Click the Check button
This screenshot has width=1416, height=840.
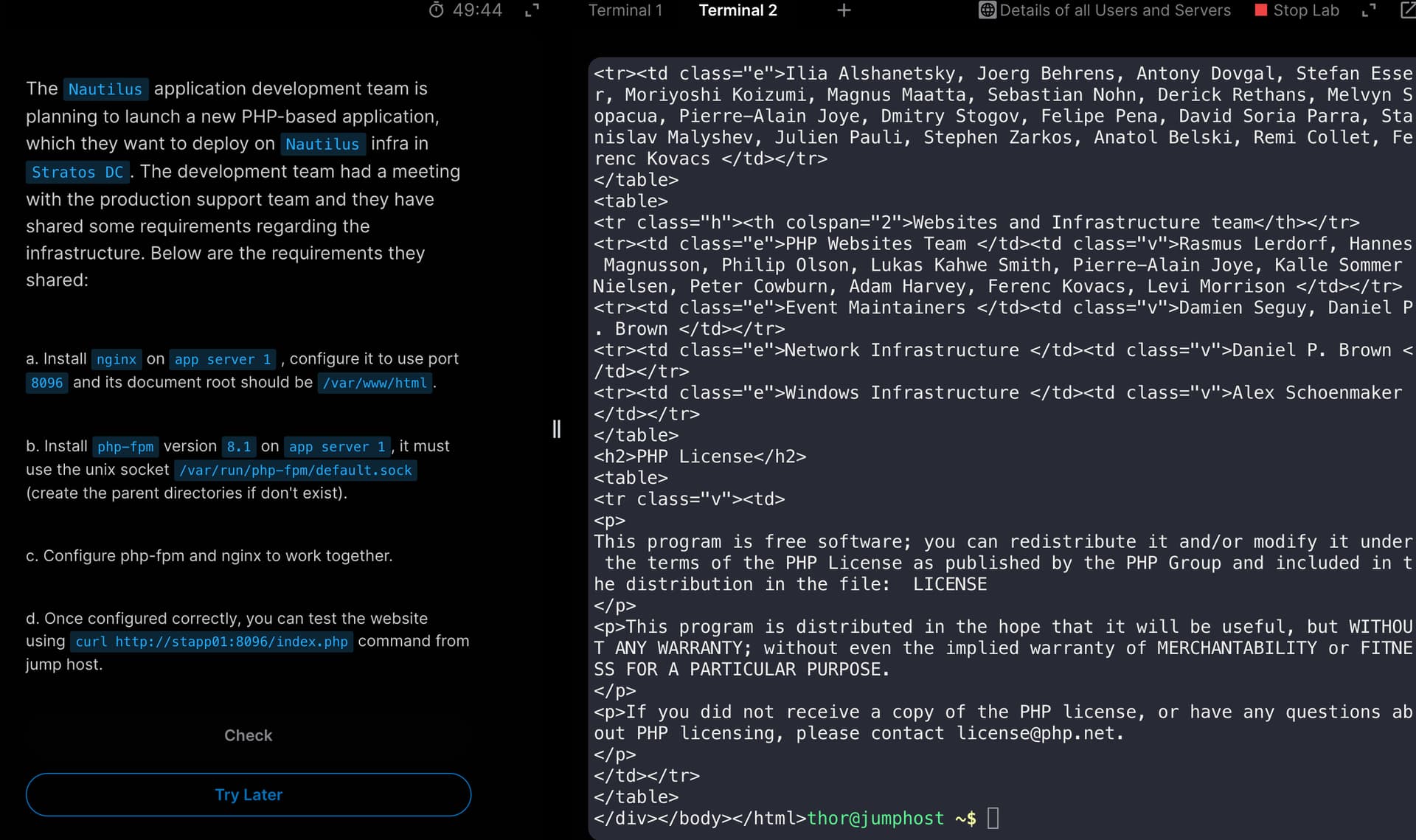[249, 735]
